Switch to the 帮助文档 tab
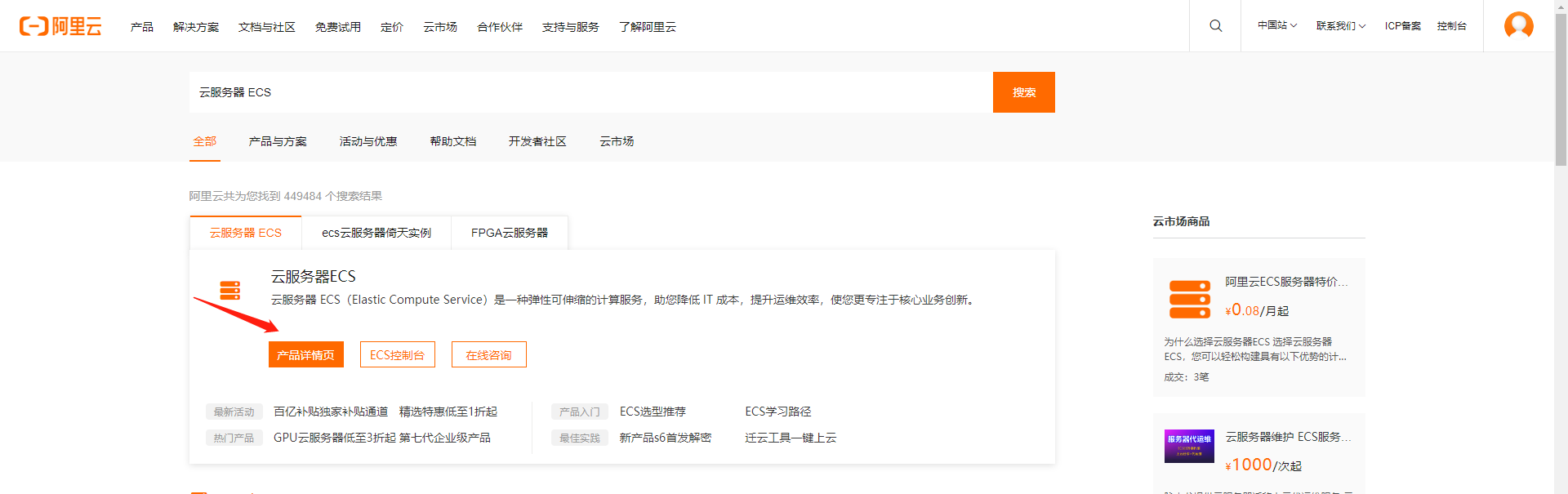This screenshot has height=494, width=1568. pos(453,141)
